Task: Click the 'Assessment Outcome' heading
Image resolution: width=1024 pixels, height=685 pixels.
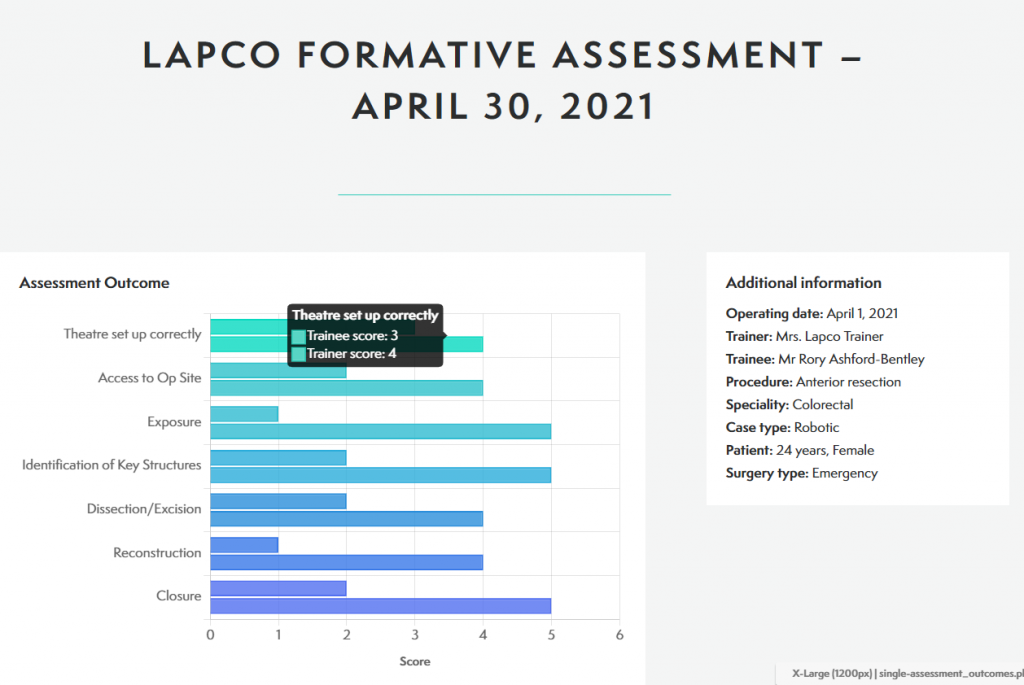Action: [x=94, y=283]
